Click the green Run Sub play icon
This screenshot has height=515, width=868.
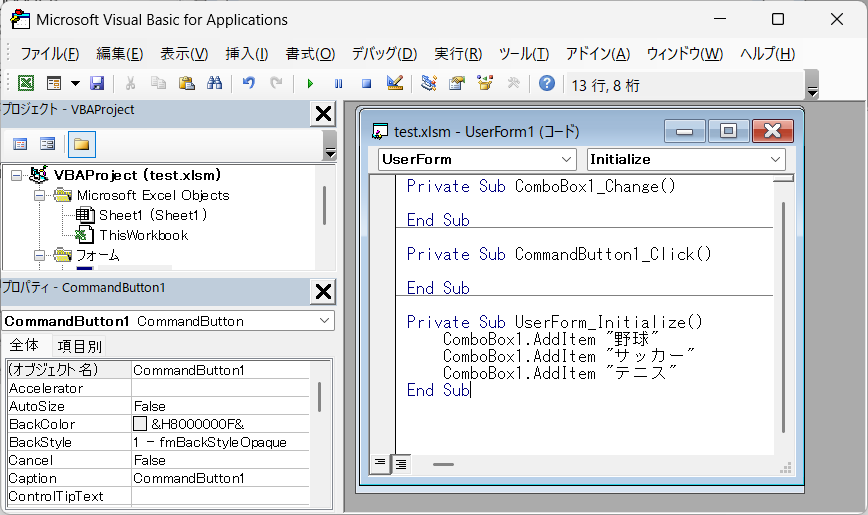[x=310, y=84]
